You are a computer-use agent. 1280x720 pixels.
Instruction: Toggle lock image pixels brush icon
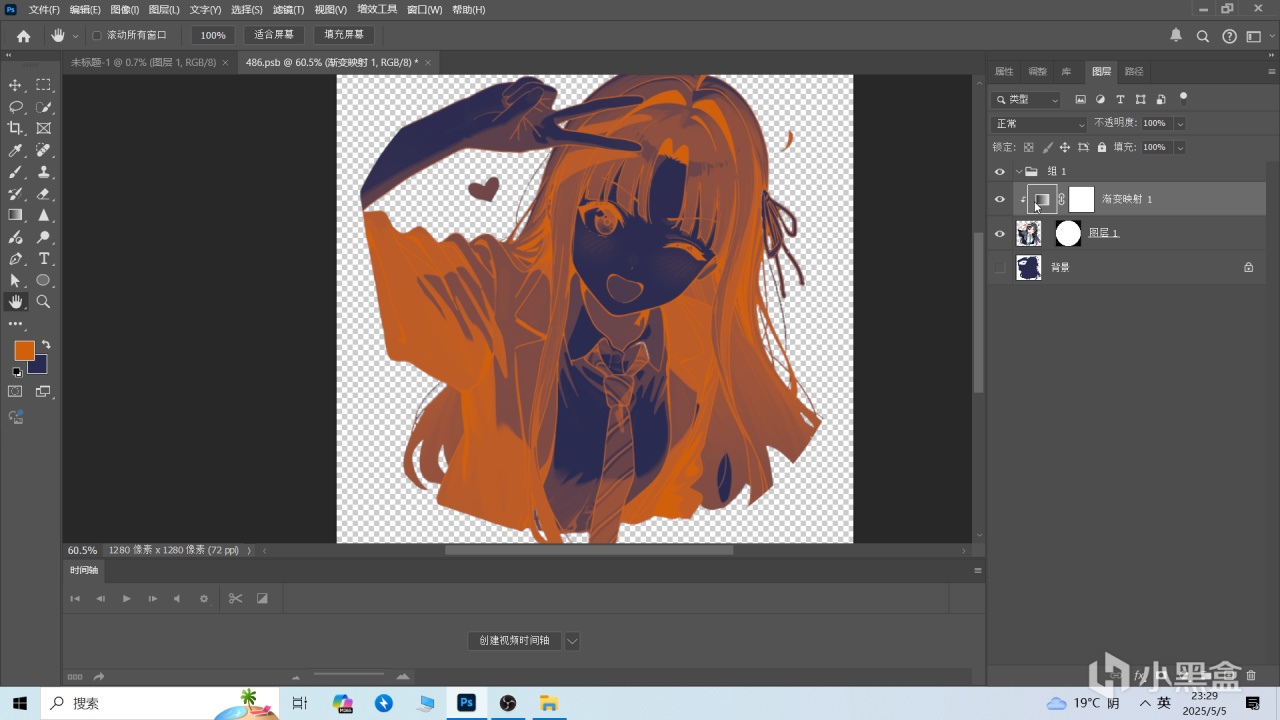tap(1046, 147)
